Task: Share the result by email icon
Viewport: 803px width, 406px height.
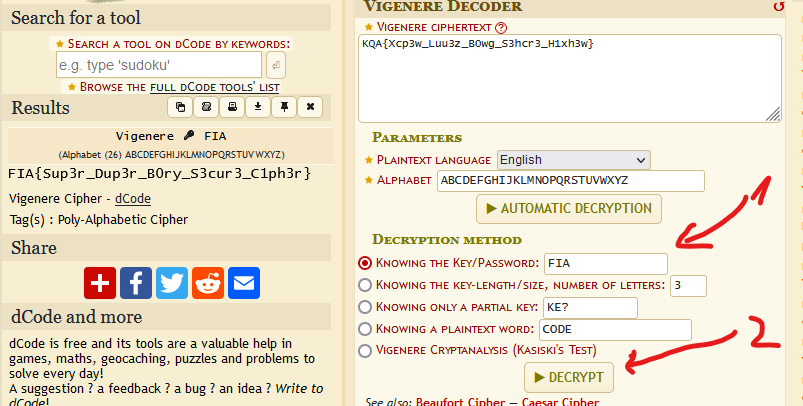Action: click(244, 283)
